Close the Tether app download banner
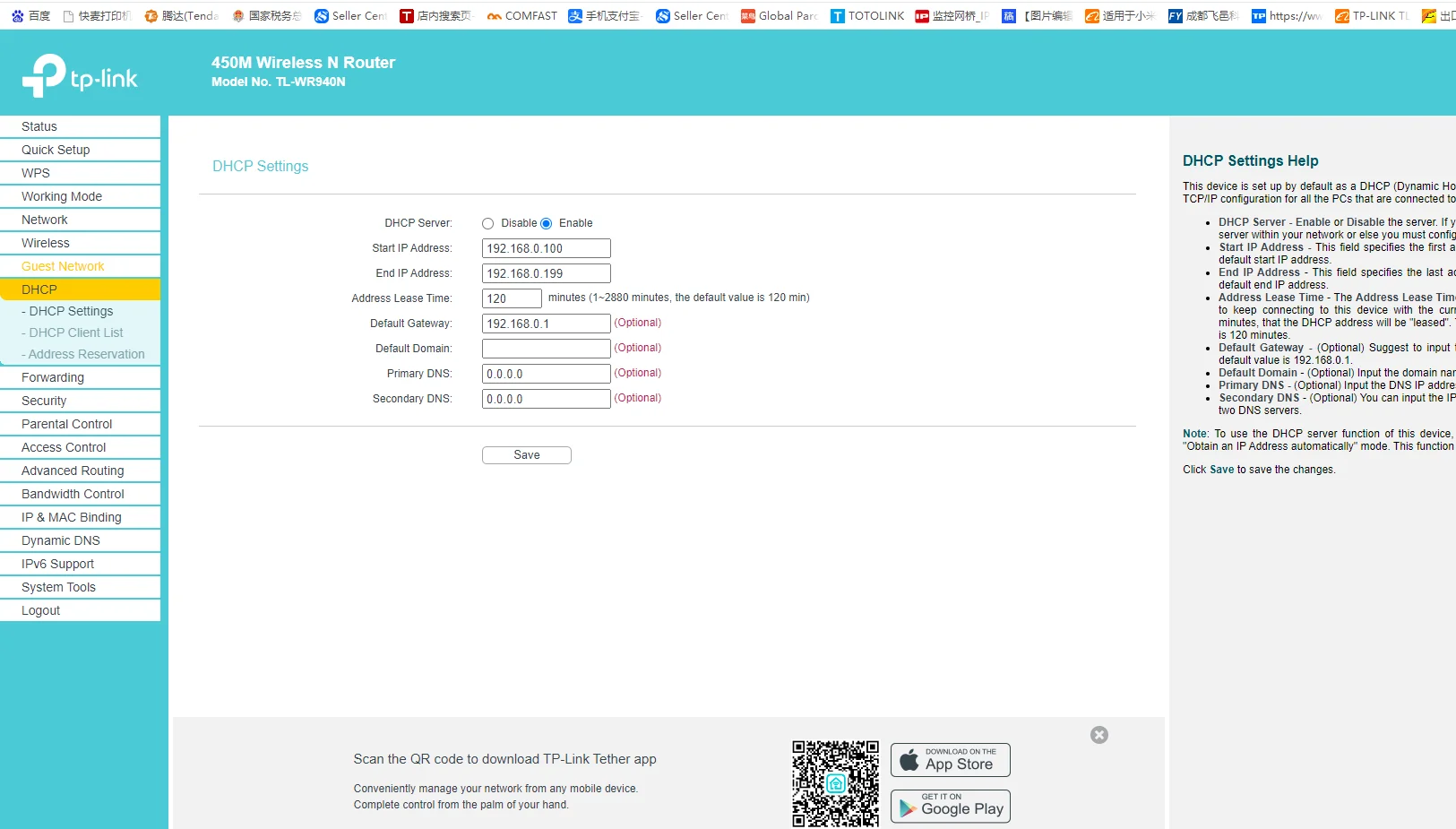 coord(1099,735)
